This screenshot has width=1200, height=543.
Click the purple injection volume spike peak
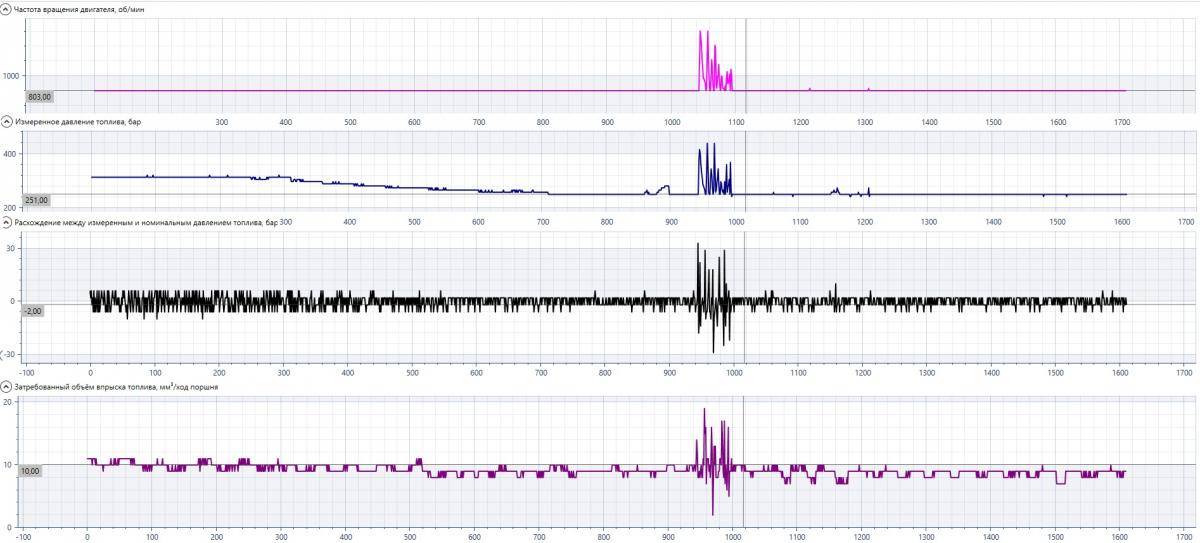click(x=704, y=410)
